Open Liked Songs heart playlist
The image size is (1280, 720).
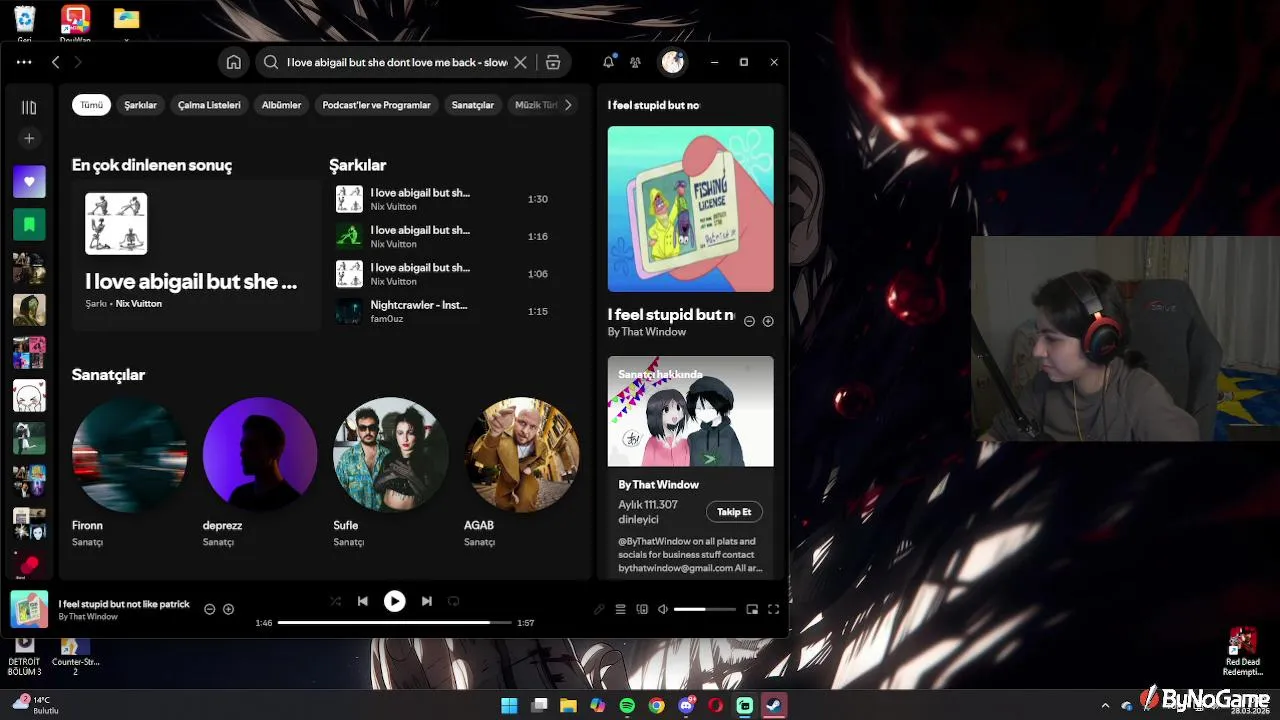(29, 182)
